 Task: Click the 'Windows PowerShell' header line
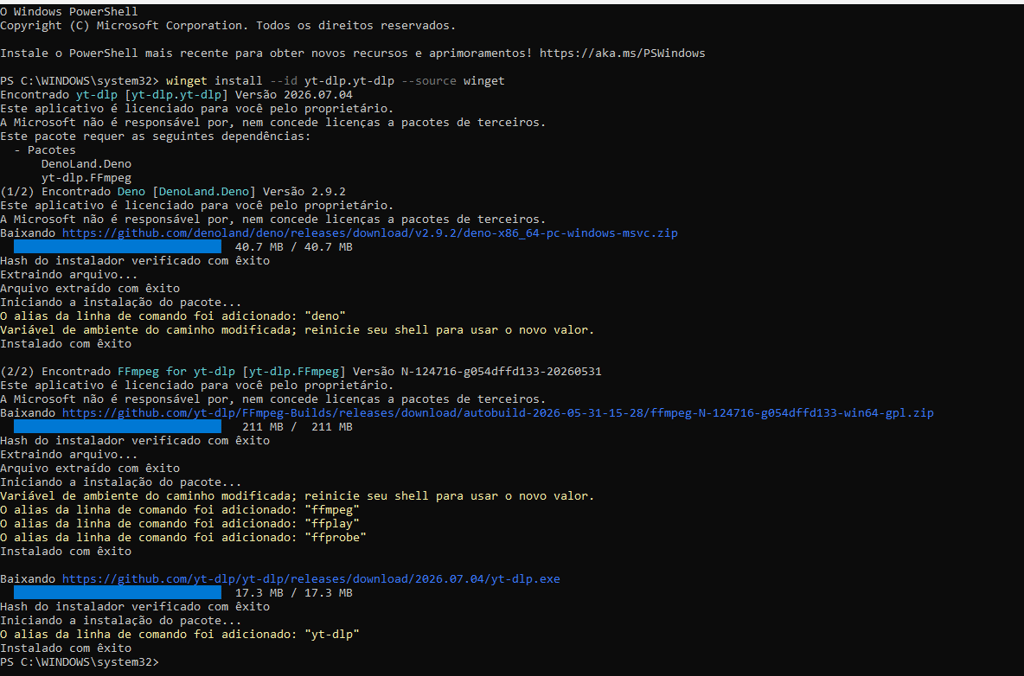click(69, 12)
